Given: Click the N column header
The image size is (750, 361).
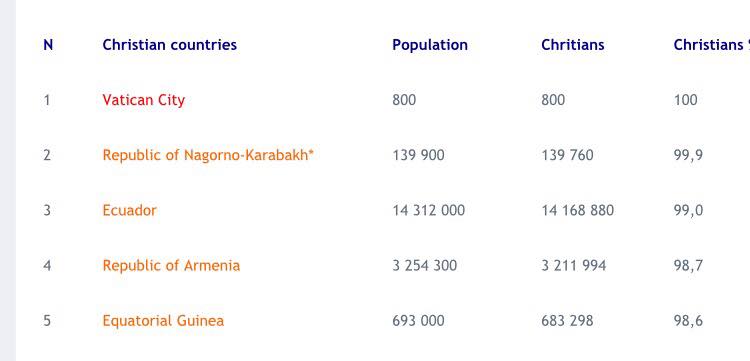Looking at the screenshot, I should [48, 45].
